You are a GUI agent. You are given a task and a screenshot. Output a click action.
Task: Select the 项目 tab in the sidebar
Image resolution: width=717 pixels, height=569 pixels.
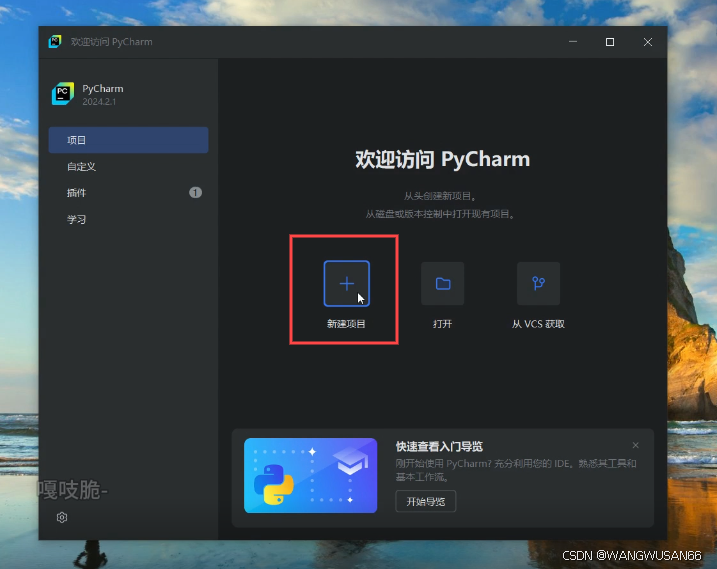point(128,140)
